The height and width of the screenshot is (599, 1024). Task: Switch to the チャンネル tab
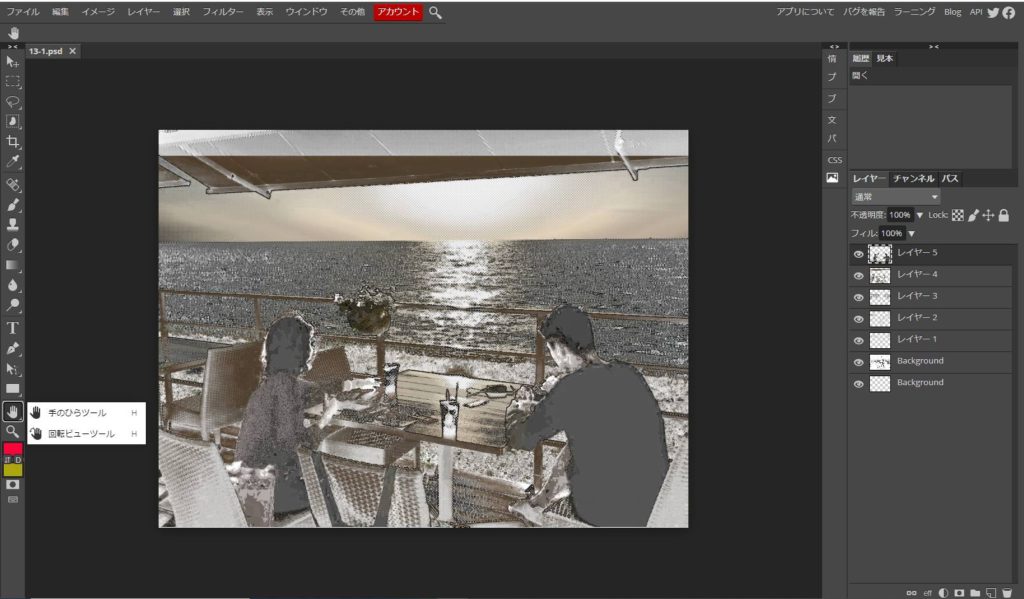pyautogui.click(x=913, y=178)
